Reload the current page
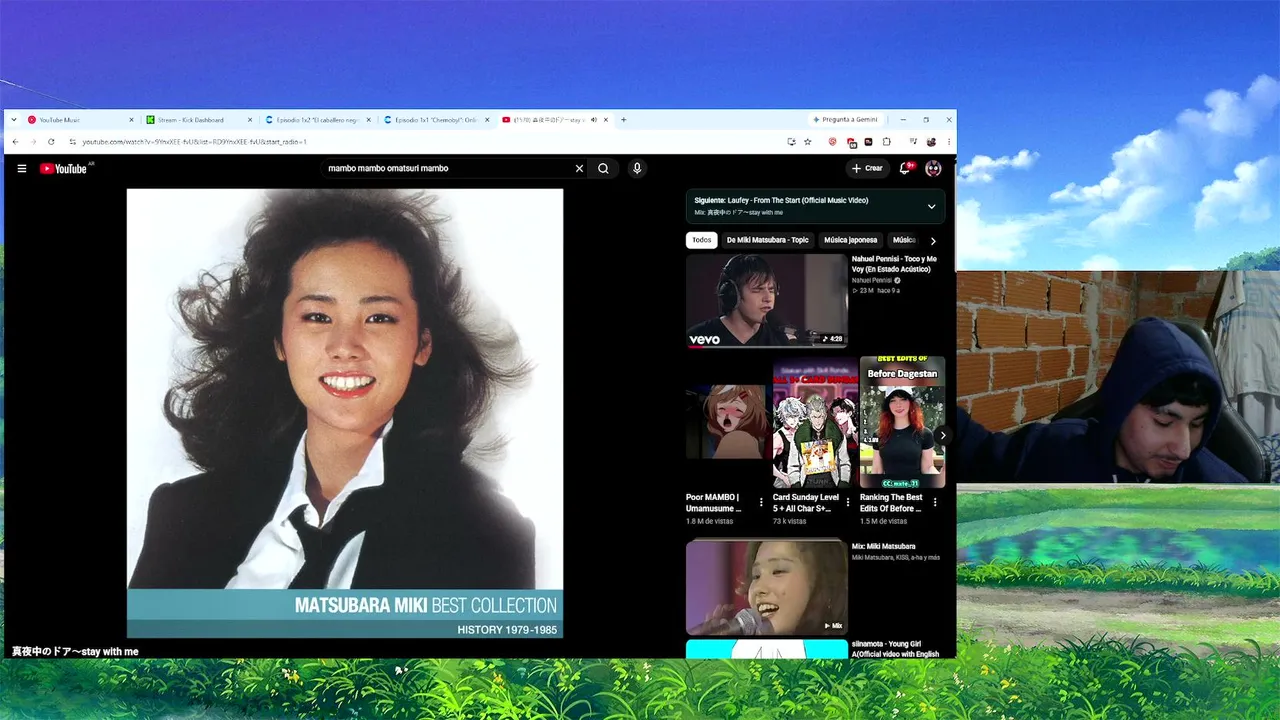 tap(51, 142)
